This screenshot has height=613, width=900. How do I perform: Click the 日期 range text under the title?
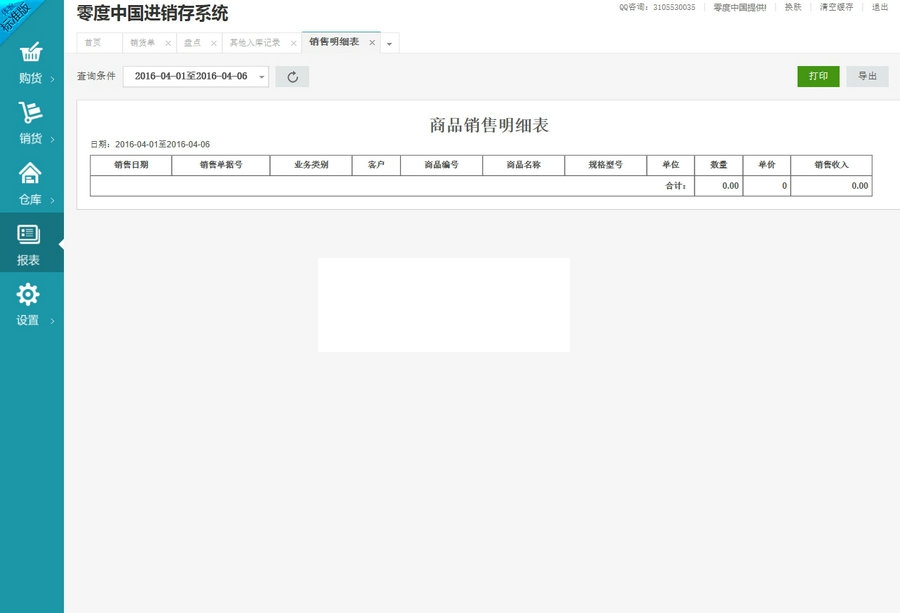tap(150, 145)
